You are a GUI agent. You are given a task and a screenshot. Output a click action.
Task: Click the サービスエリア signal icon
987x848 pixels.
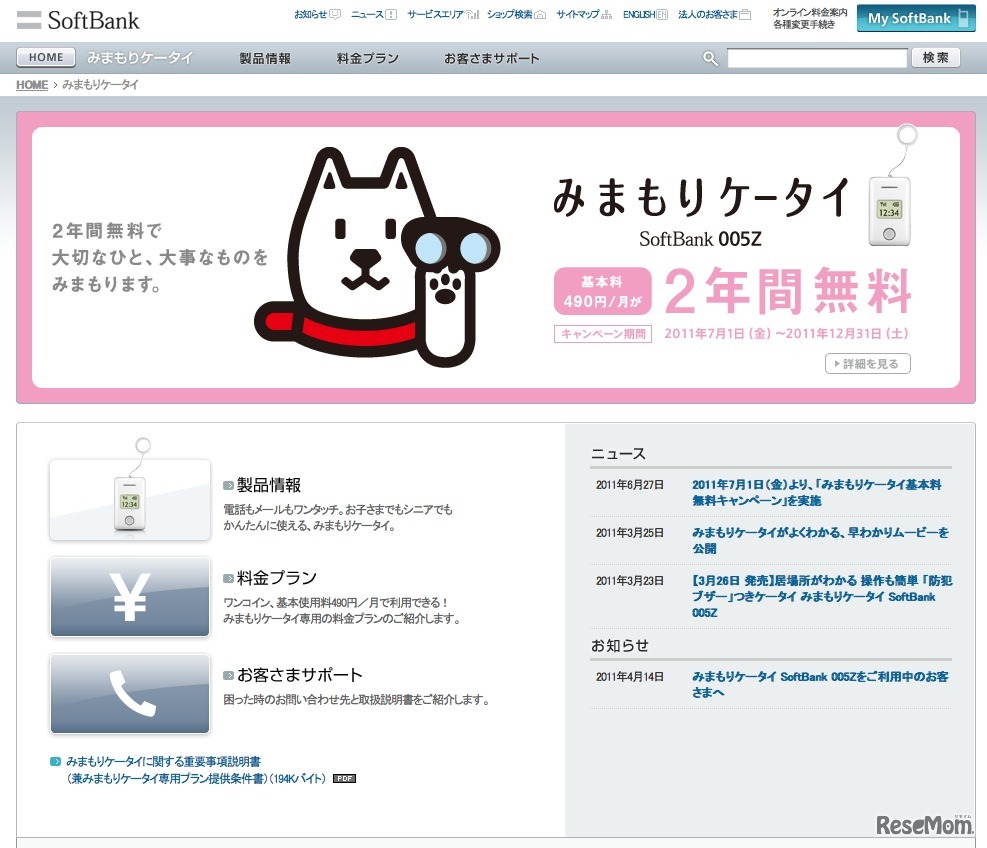(x=472, y=14)
